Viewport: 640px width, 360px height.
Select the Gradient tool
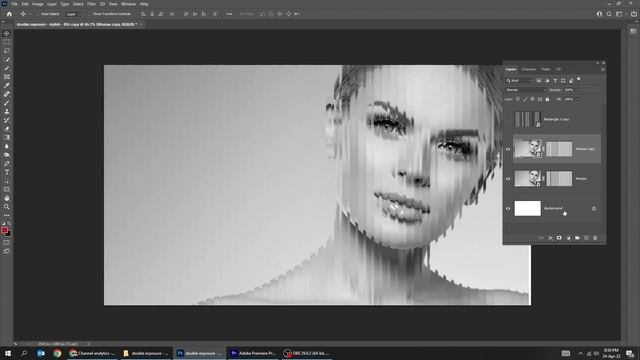[x=7, y=138]
